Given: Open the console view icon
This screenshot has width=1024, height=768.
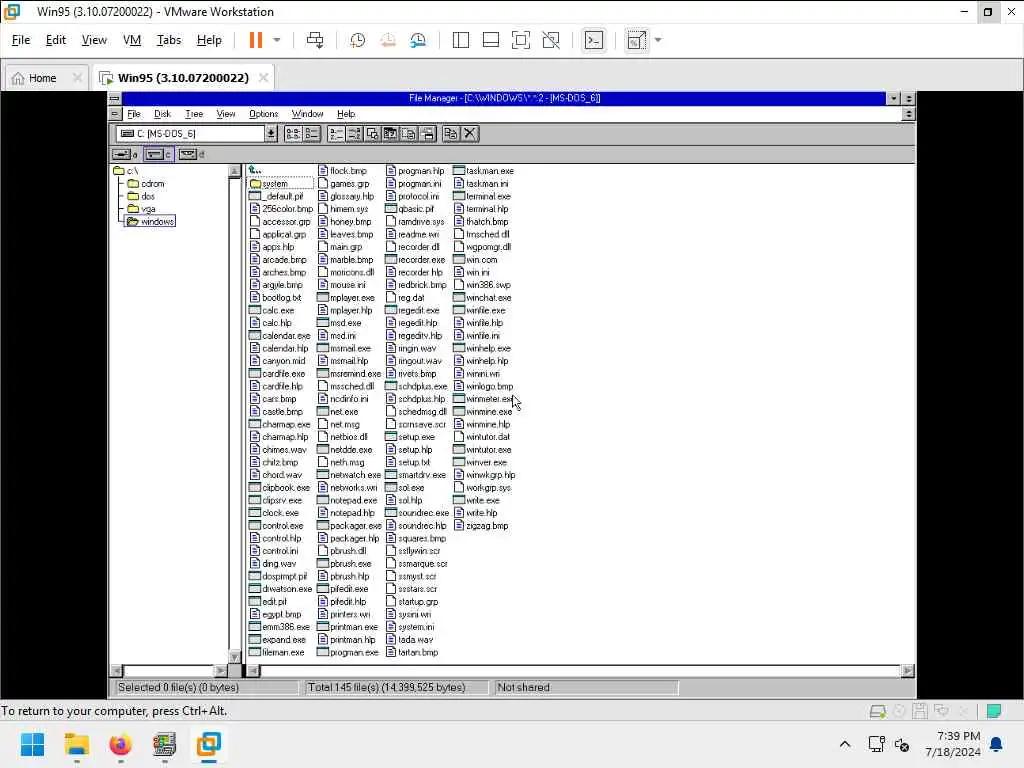Looking at the screenshot, I should (x=594, y=40).
